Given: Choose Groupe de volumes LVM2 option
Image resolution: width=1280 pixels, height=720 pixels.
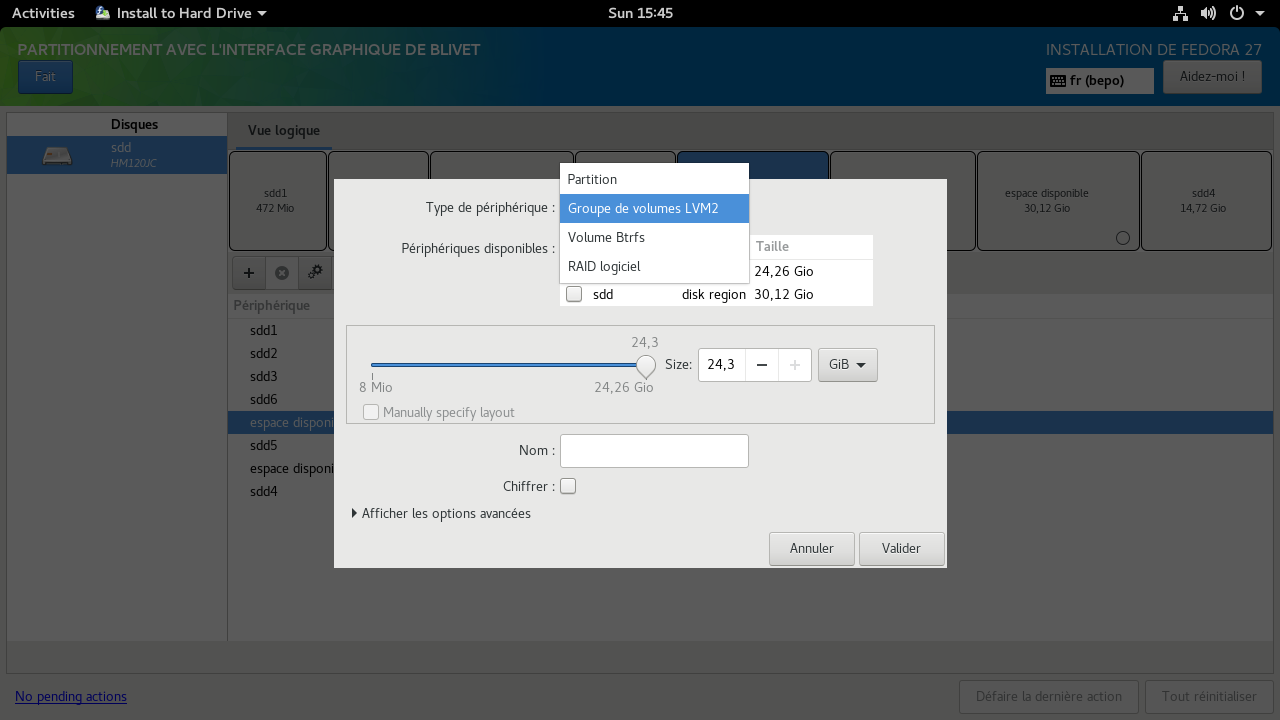Looking at the screenshot, I should (654, 208).
